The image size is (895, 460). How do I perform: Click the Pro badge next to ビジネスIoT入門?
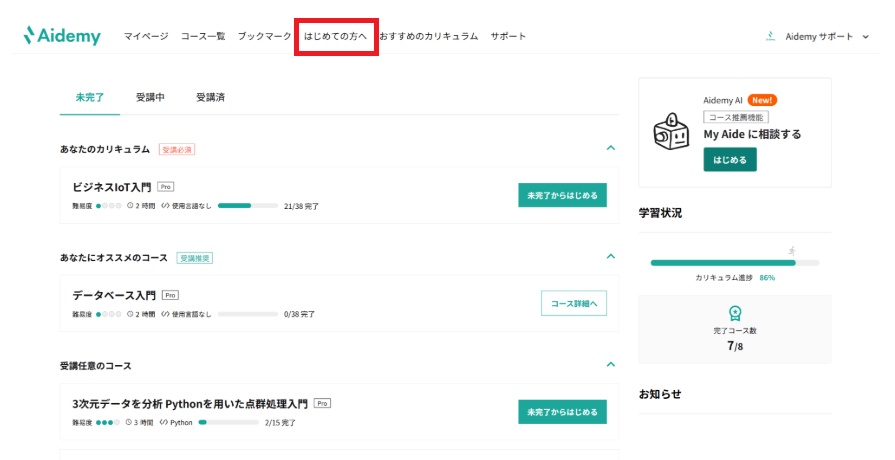[x=166, y=186]
